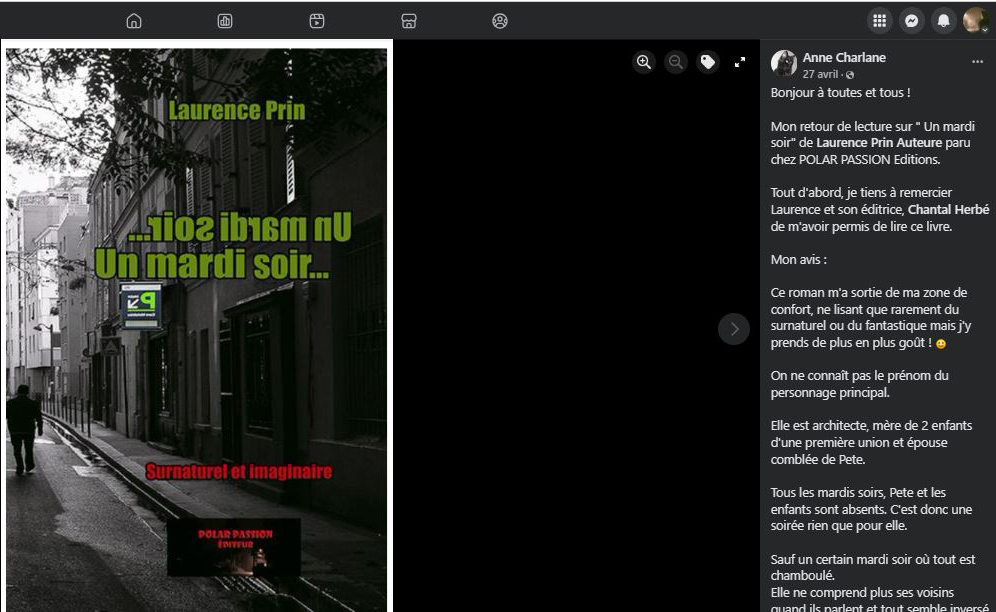Enter fullscreen photo mode
The height and width of the screenshot is (612, 996).
(x=740, y=62)
